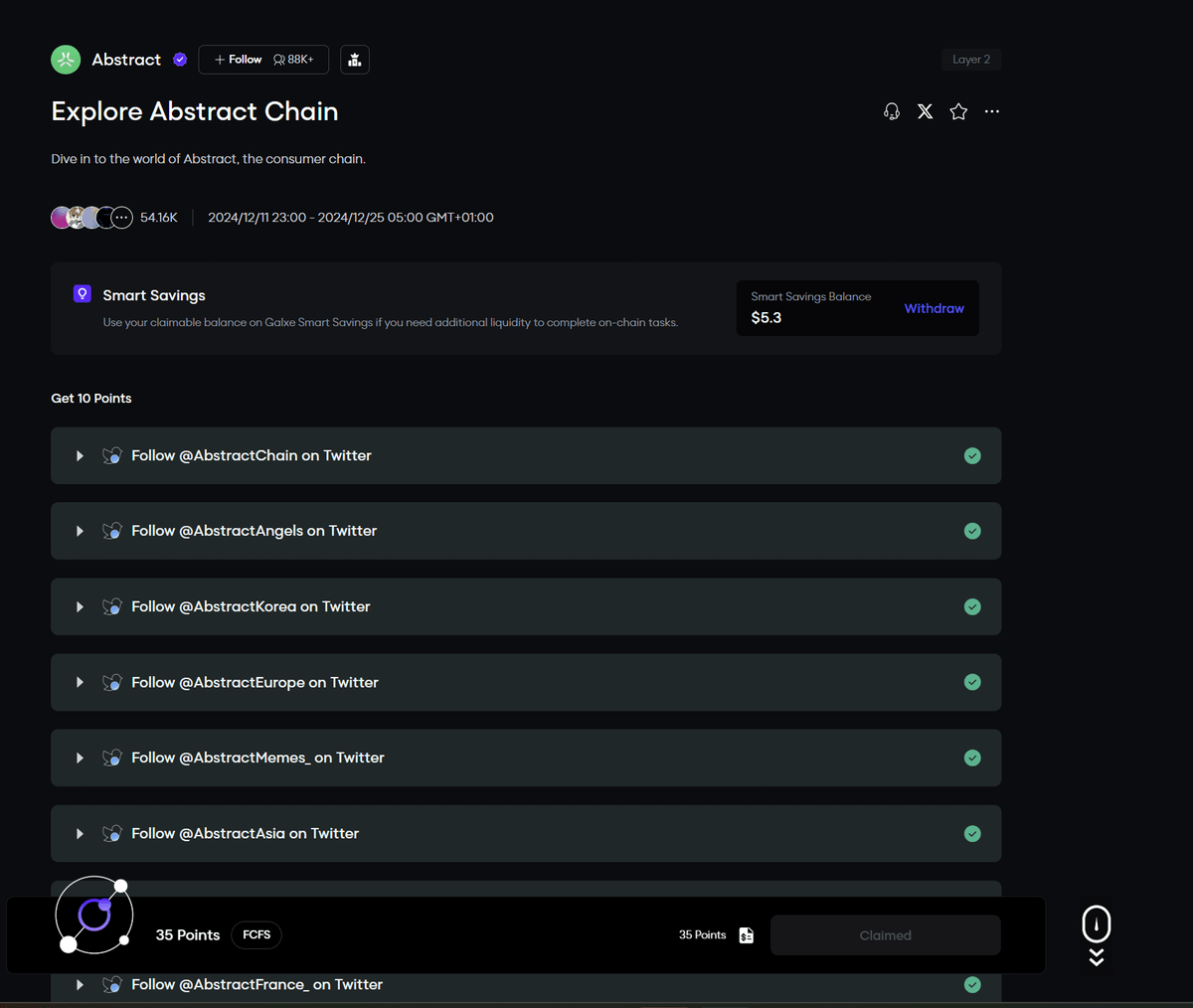The height and width of the screenshot is (1008, 1193).
Task: Open the support headset icon
Action: click(892, 111)
